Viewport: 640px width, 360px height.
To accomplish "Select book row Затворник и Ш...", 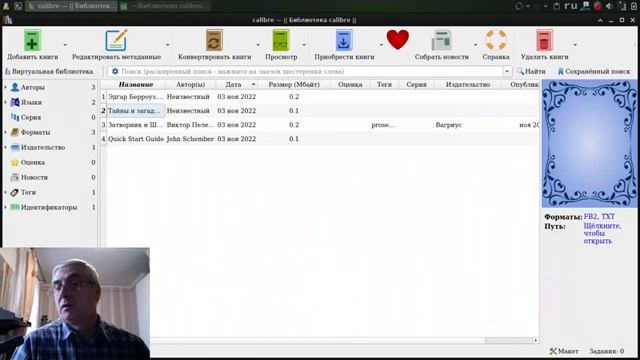I will pyautogui.click(x=320, y=125).
